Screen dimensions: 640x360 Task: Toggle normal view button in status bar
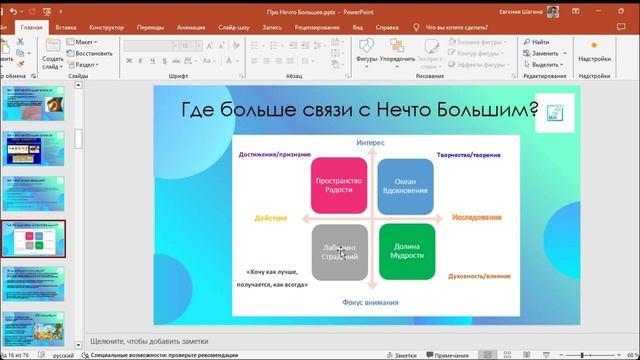point(487,355)
